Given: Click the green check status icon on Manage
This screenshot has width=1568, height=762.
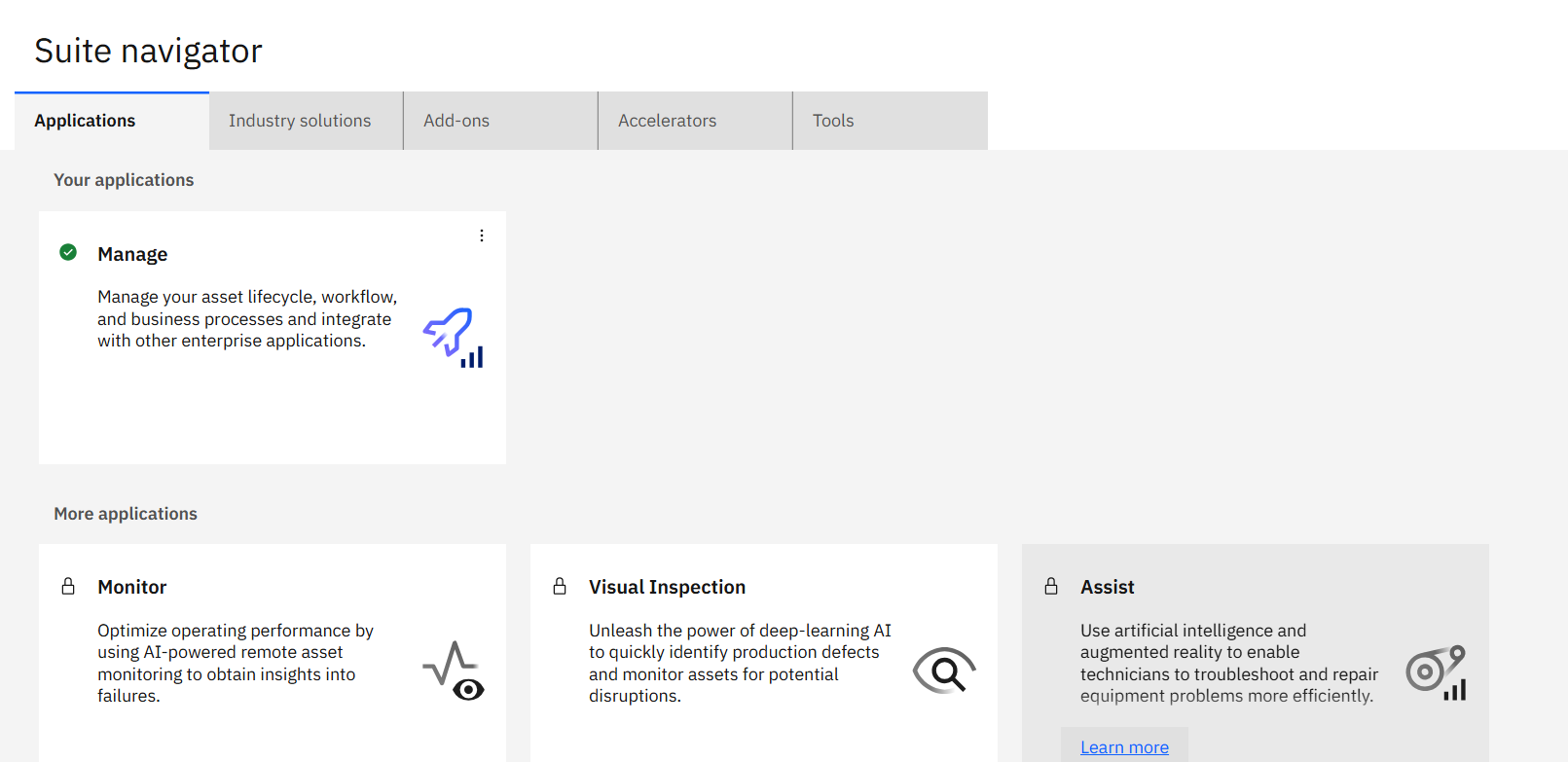Looking at the screenshot, I should (68, 253).
